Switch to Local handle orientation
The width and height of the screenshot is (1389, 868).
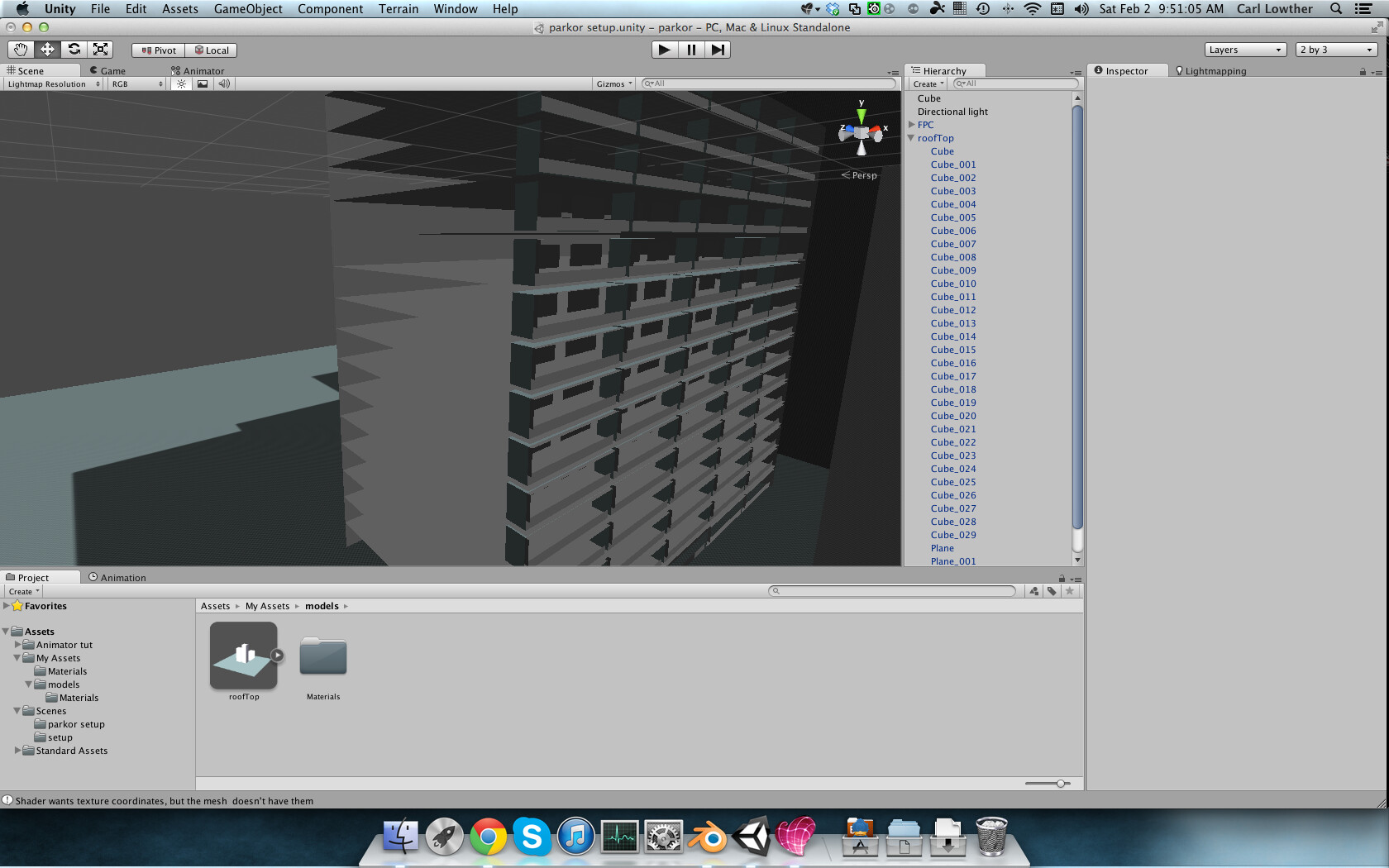(x=212, y=50)
